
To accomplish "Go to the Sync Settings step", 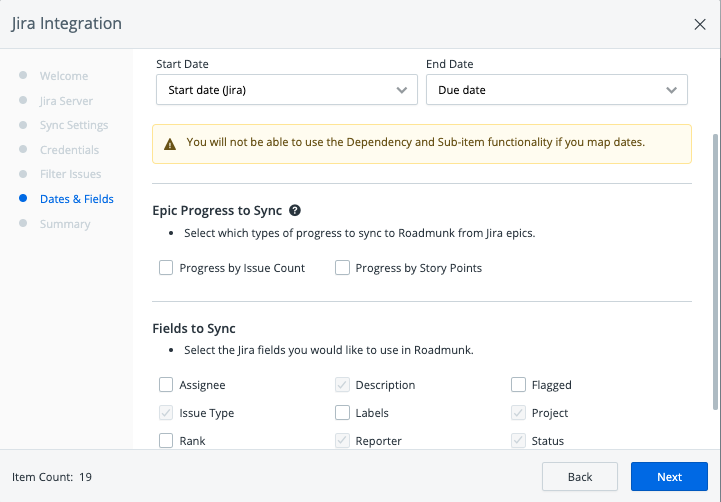I will click(x=74, y=125).
